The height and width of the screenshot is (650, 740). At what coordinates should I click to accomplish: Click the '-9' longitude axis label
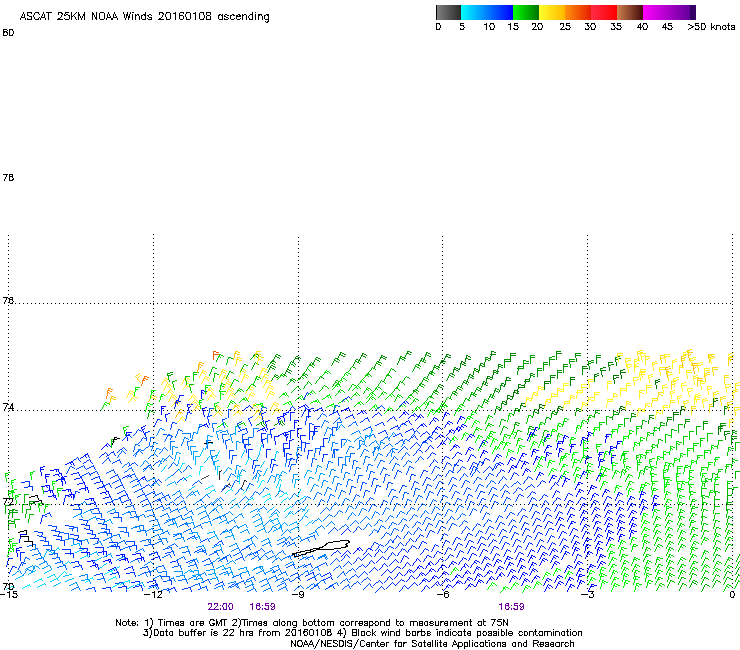coord(298,595)
